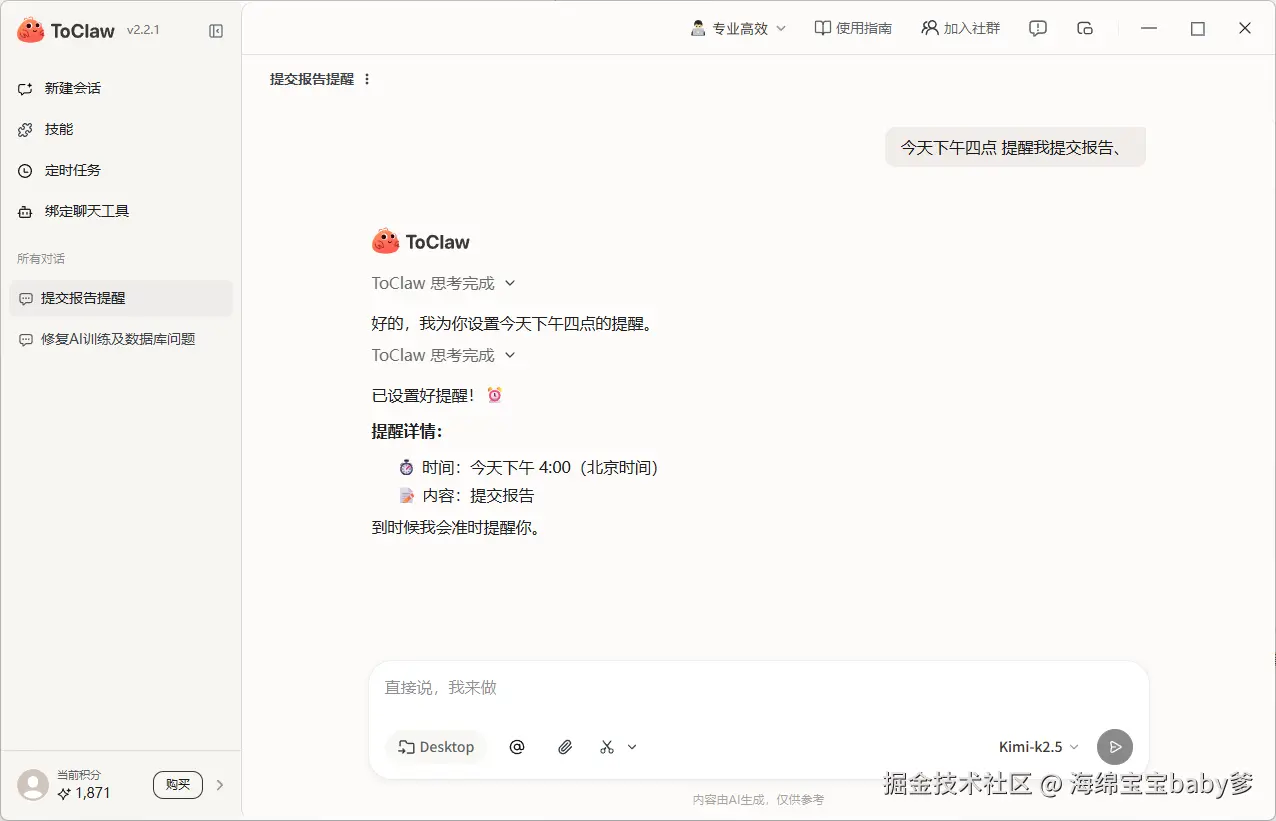
Task: Close the ToClaw window
Action: [x=1245, y=28]
